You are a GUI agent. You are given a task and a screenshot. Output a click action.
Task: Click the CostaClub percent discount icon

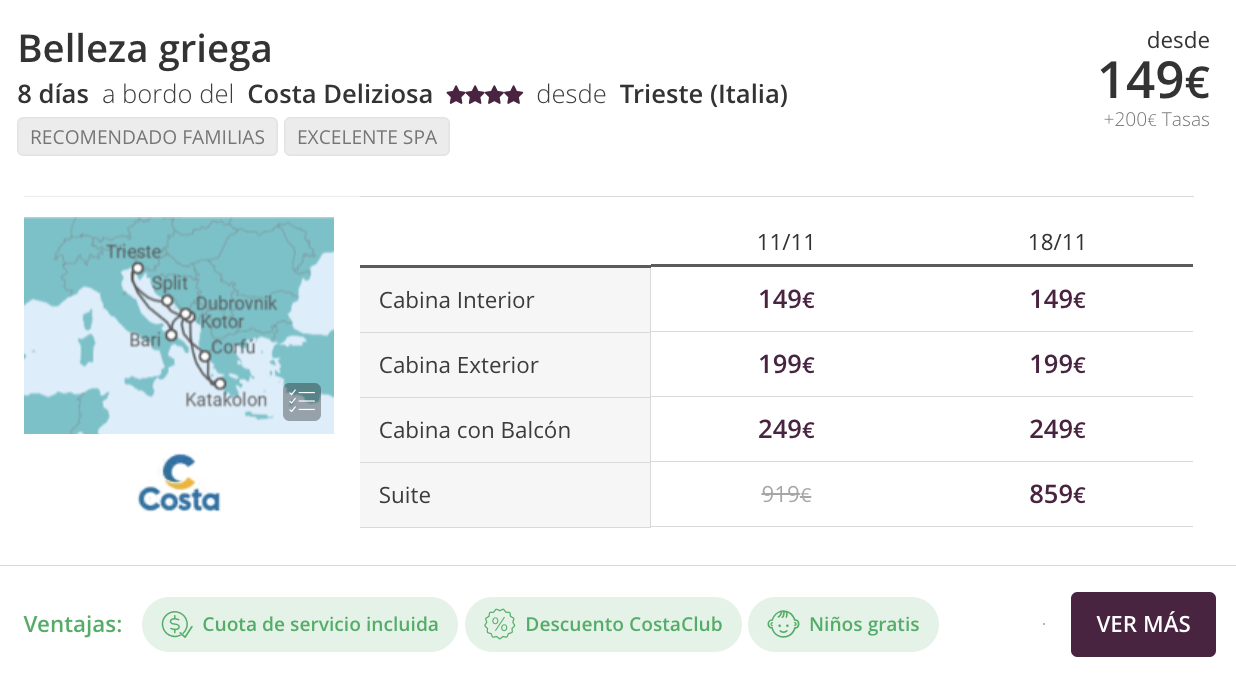pyautogui.click(x=499, y=624)
